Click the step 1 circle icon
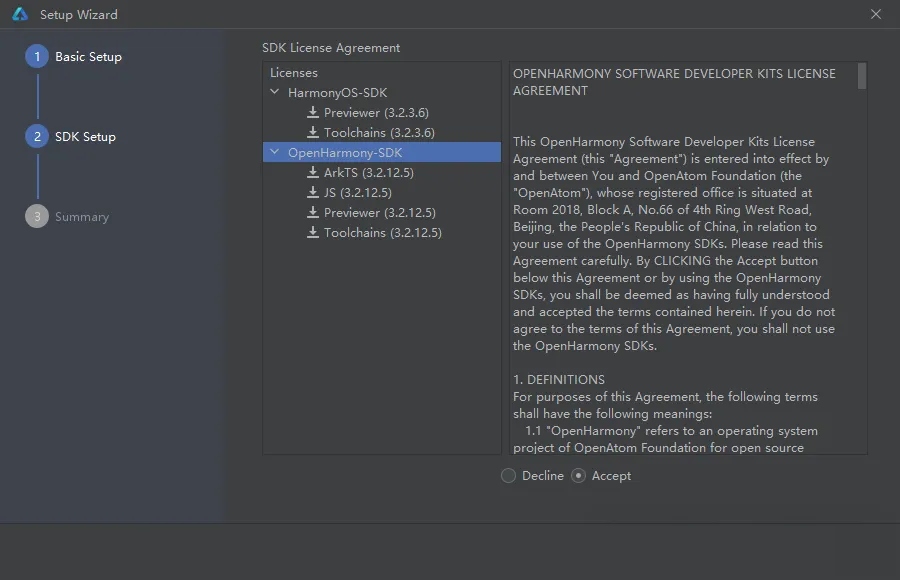 (37, 56)
